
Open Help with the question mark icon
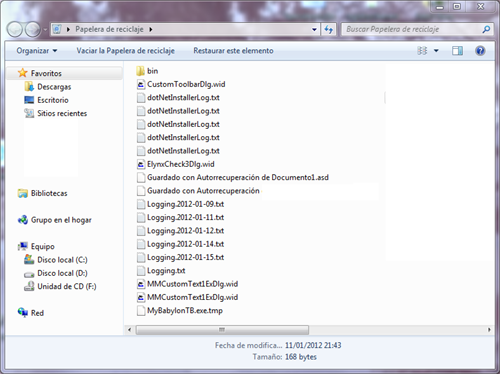480,51
